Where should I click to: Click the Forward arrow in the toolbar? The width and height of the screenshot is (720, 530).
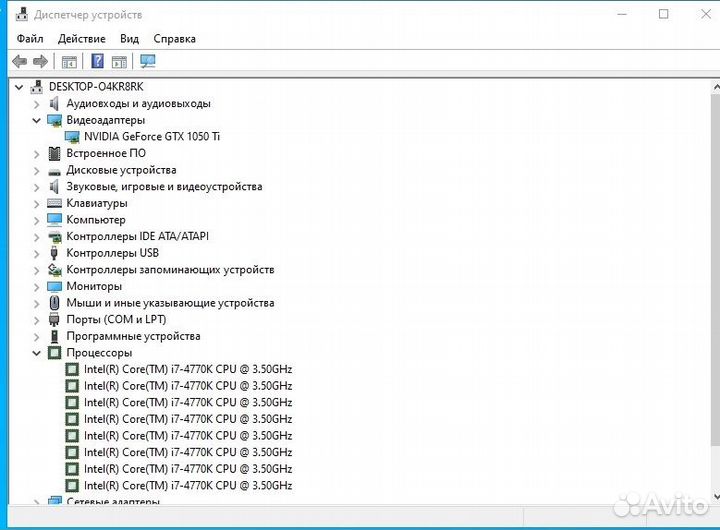pos(40,61)
